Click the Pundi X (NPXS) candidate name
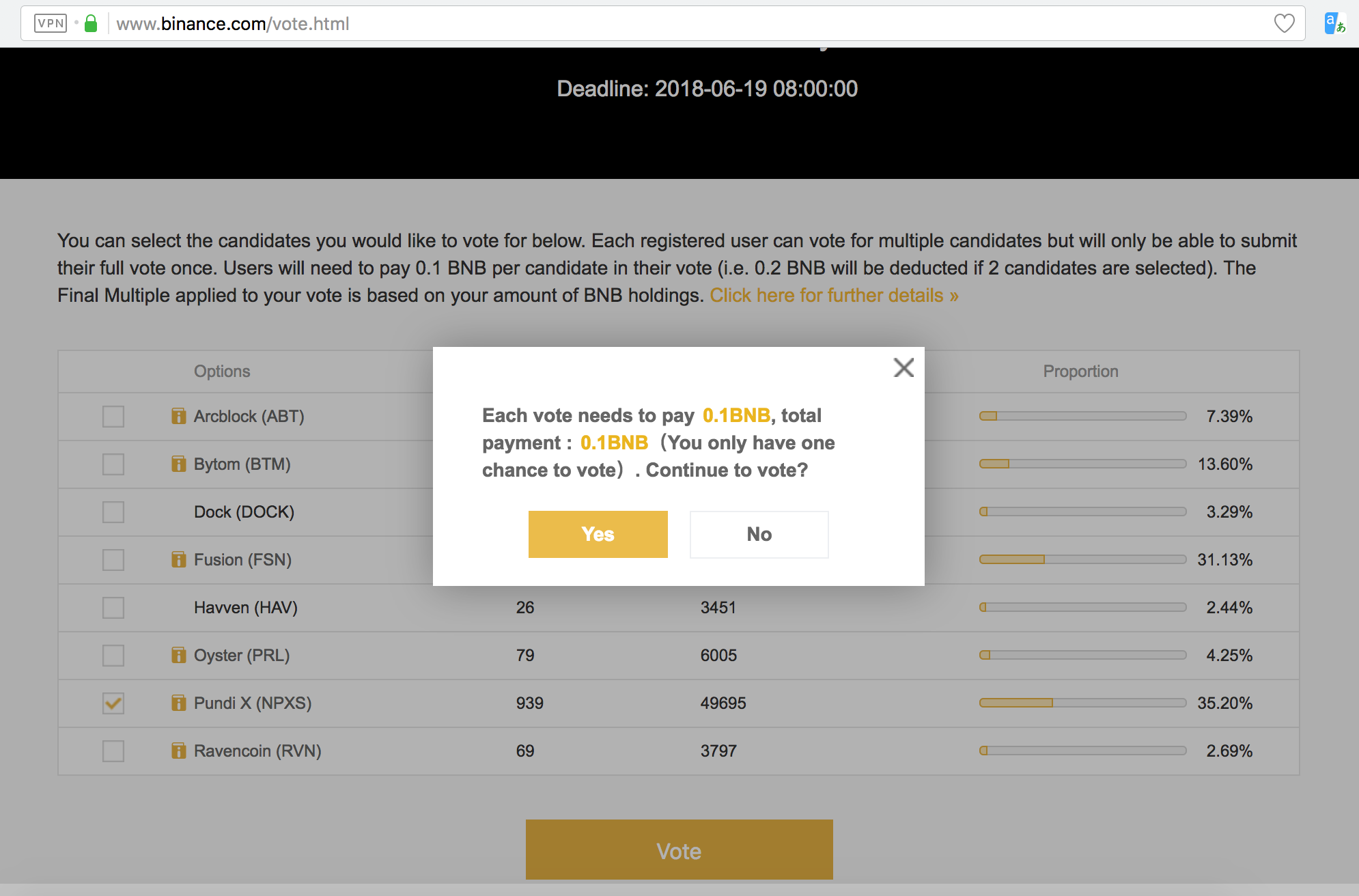The image size is (1359, 896). (x=253, y=703)
